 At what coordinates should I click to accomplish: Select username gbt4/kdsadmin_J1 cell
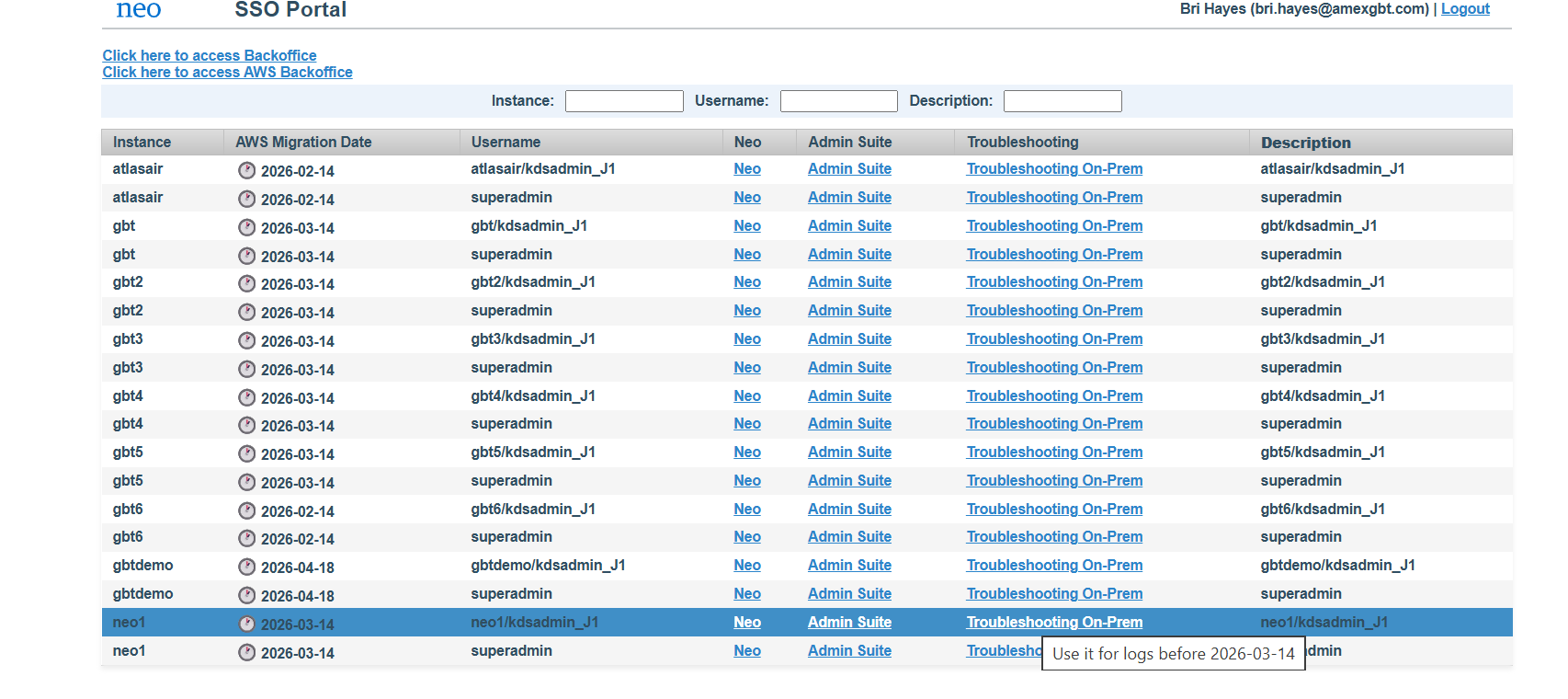[x=533, y=395]
